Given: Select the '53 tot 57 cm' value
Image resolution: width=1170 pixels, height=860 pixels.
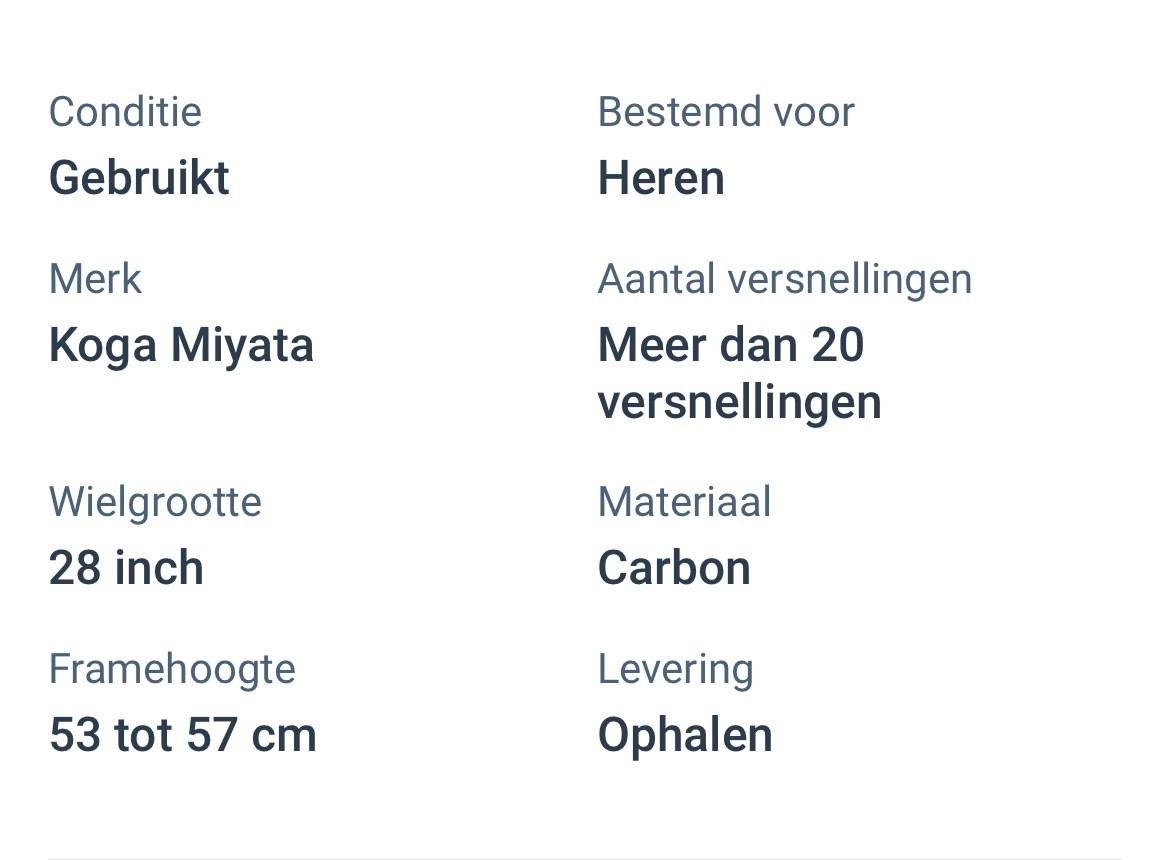Looking at the screenshot, I should 183,736.
